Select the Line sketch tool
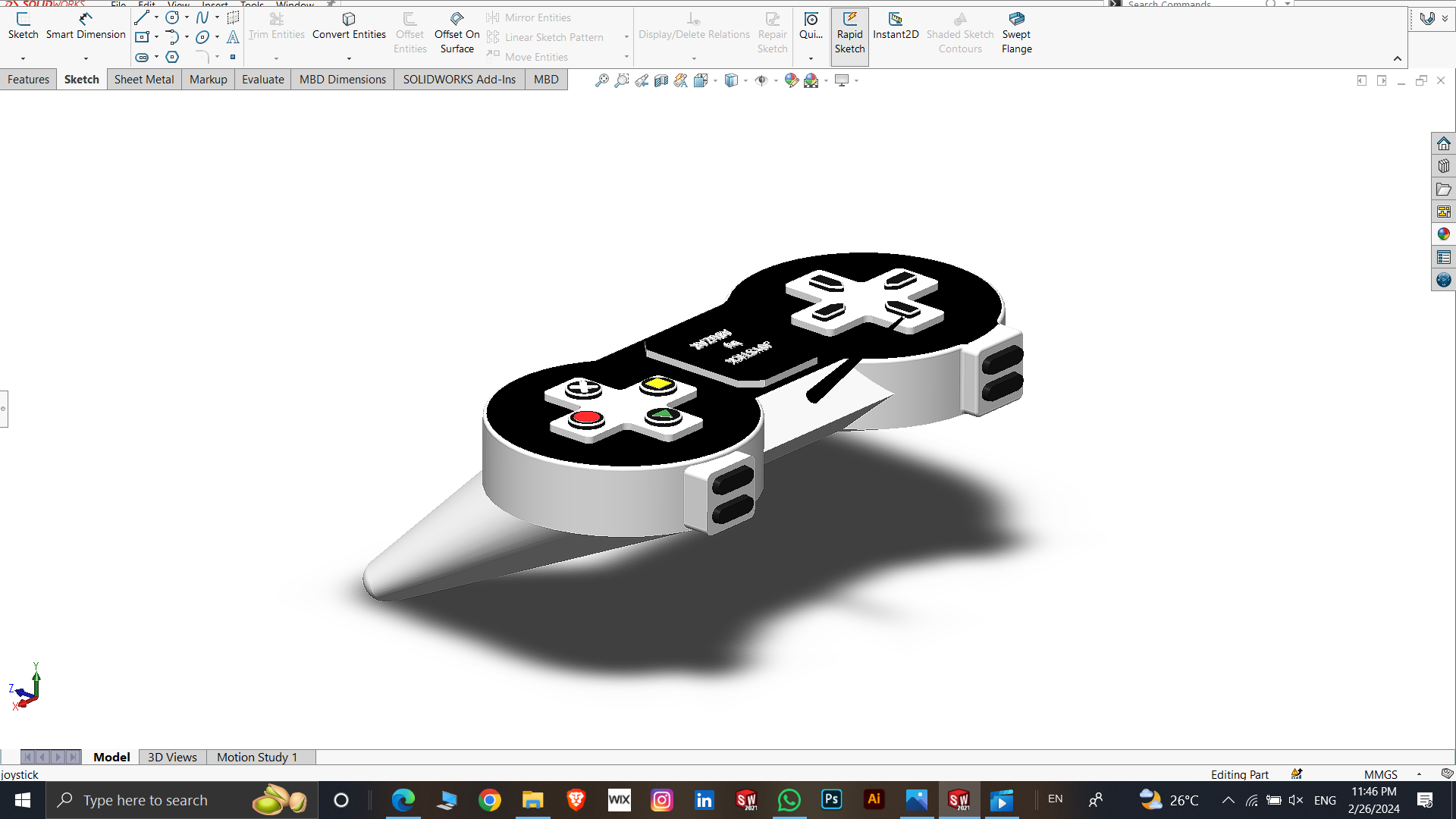 pos(141,17)
